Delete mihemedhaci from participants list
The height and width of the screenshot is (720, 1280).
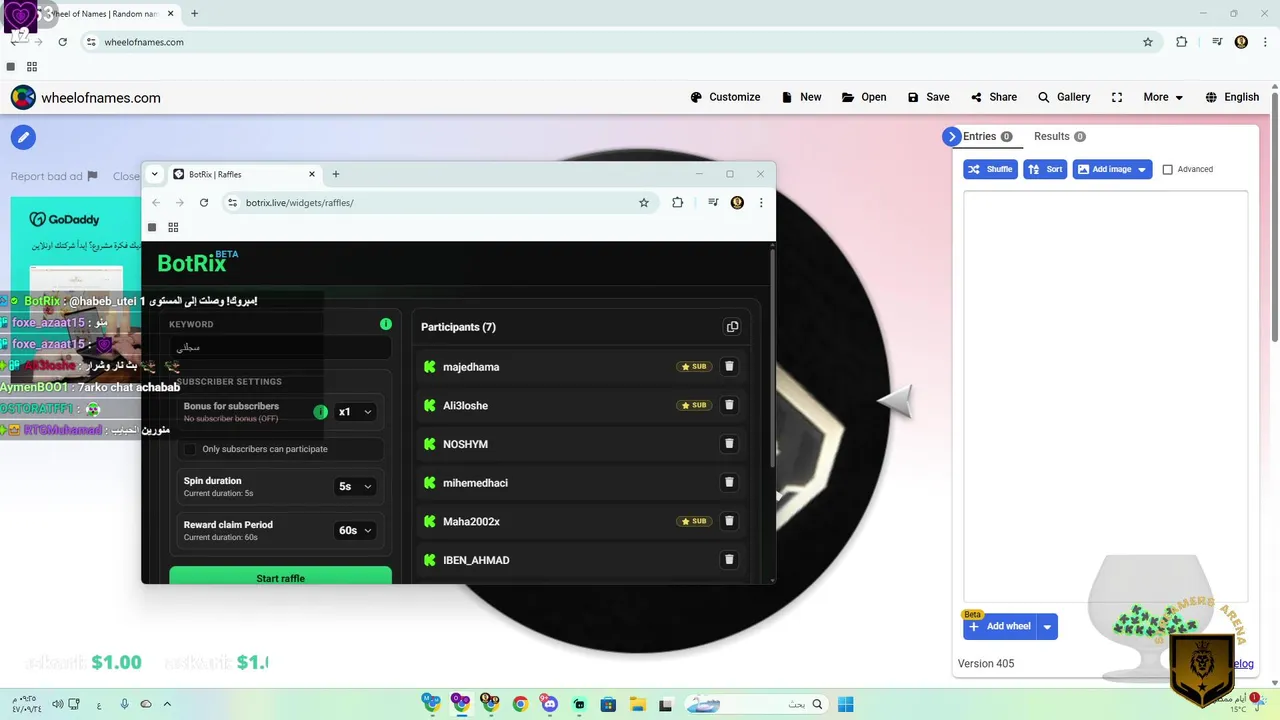pos(729,483)
